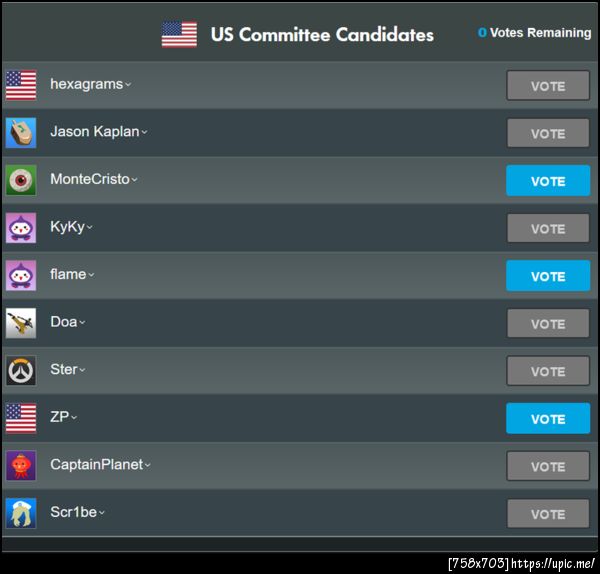The image size is (600, 574).
Task: Click CaptainPlanet's red avatar icon
Action: click(21, 465)
